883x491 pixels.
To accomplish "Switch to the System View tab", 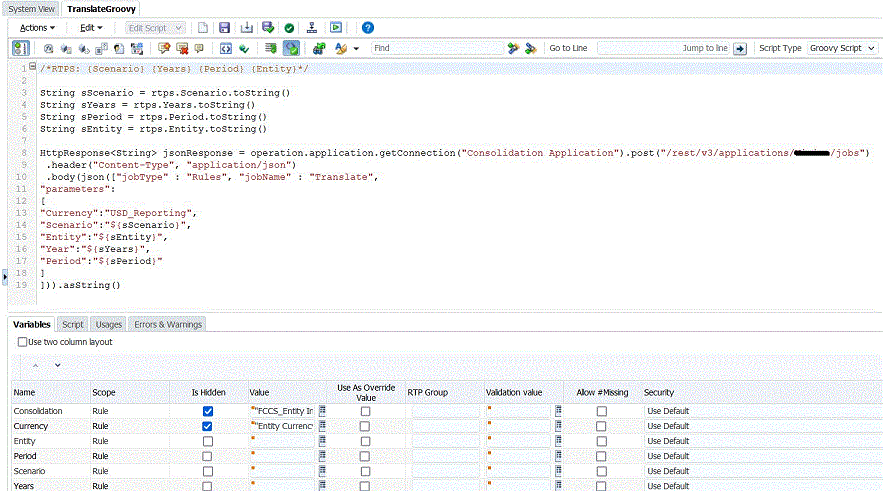I will (31, 9).
